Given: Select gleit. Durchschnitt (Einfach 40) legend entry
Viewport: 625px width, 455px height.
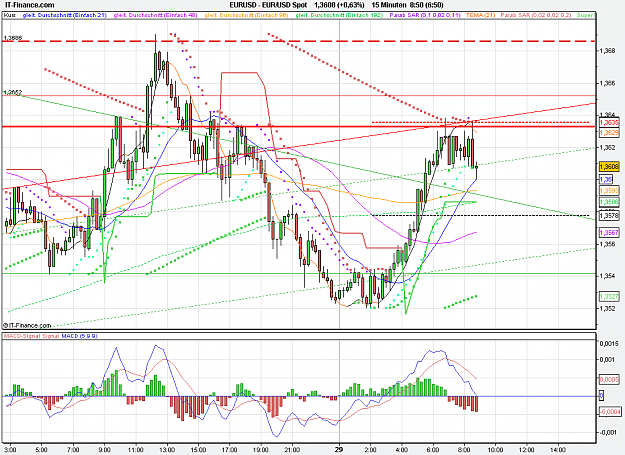Looking at the screenshot, I should (x=155, y=15).
